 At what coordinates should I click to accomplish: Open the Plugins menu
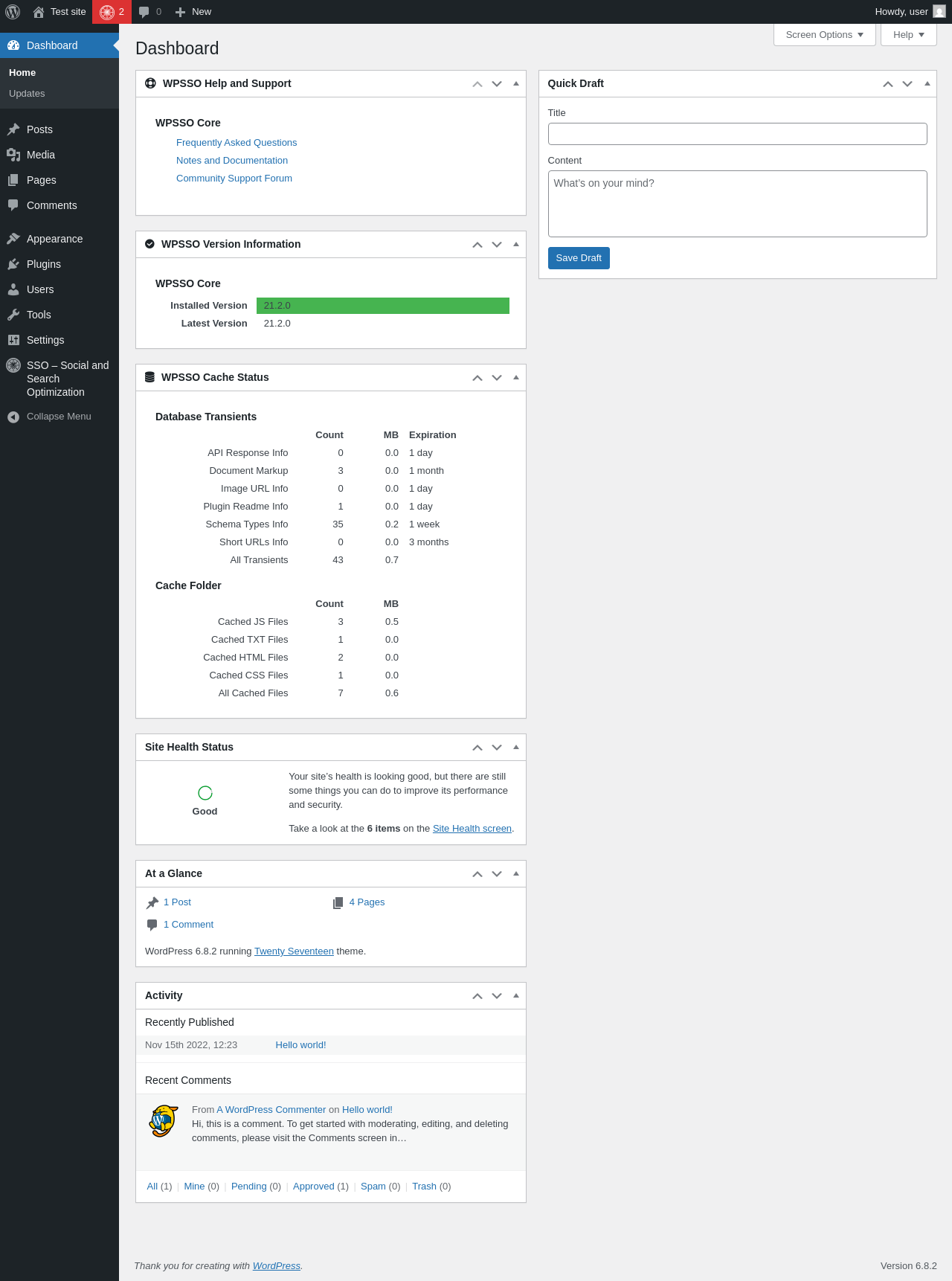click(x=59, y=264)
